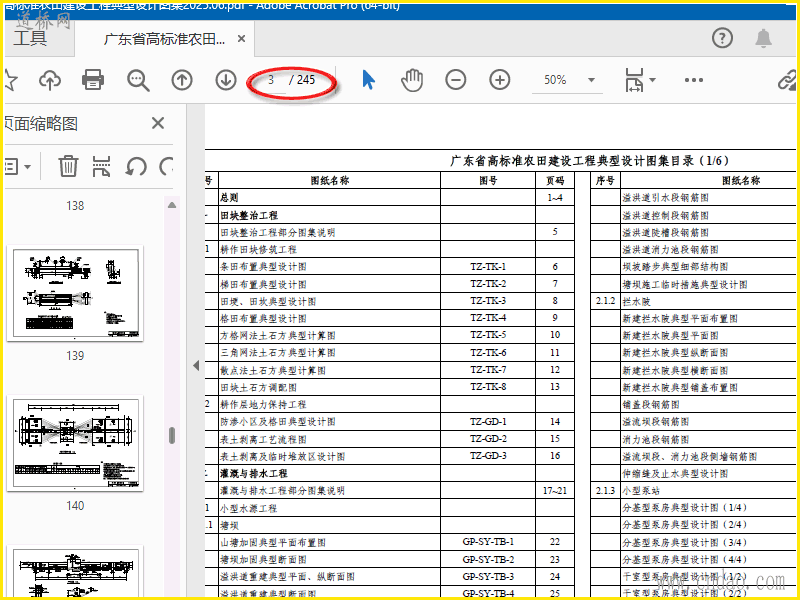
Task: Click the share link icon
Action: pyautogui.click(x=787, y=80)
